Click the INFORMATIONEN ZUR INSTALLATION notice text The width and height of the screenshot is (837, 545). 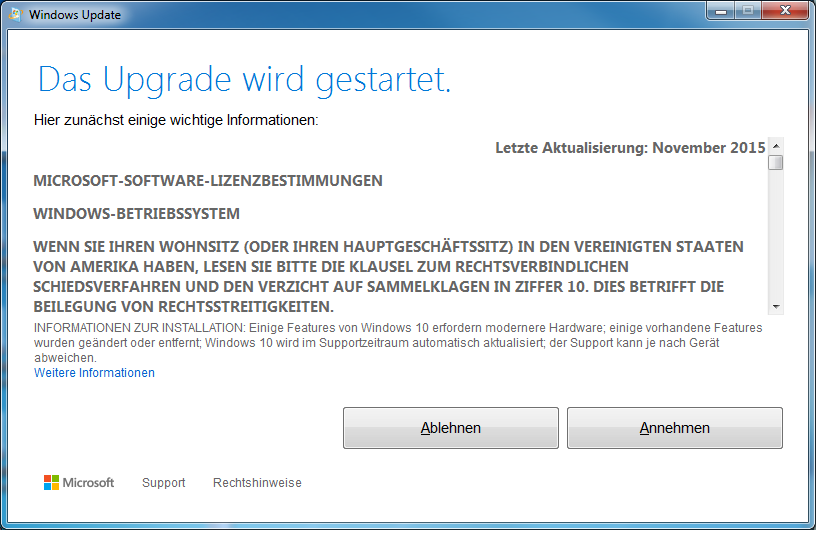(398, 342)
